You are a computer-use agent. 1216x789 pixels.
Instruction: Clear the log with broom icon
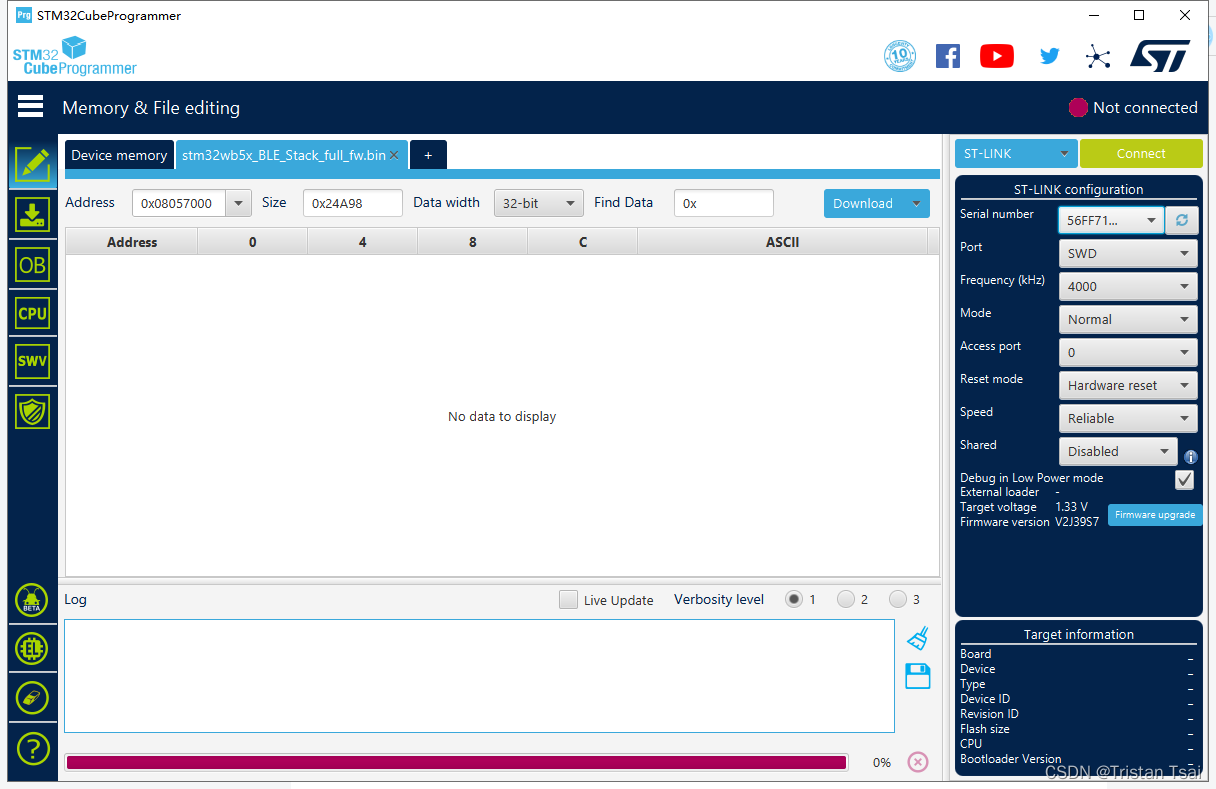918,638
